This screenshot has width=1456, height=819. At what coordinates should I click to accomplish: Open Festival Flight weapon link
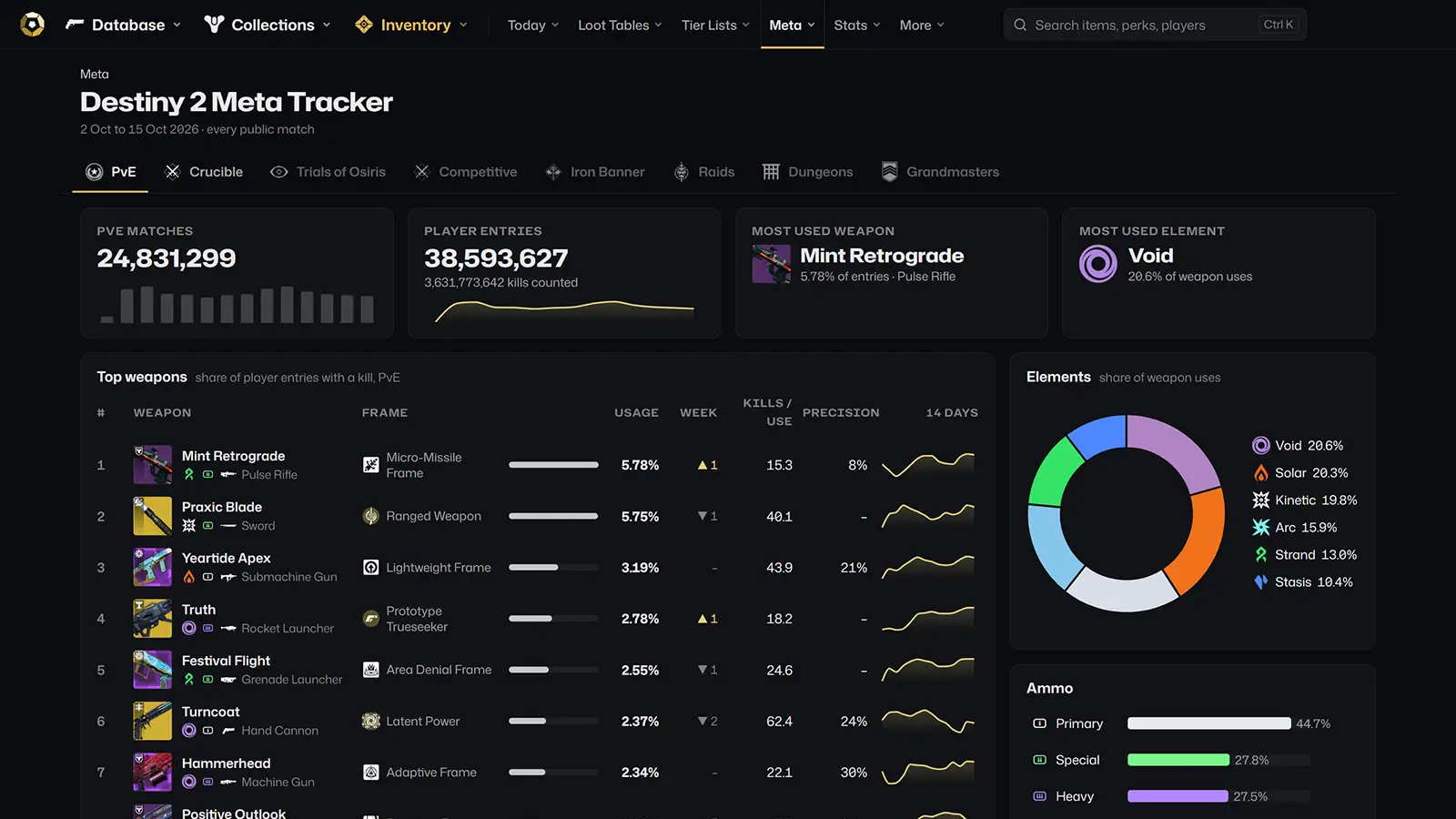226,661
